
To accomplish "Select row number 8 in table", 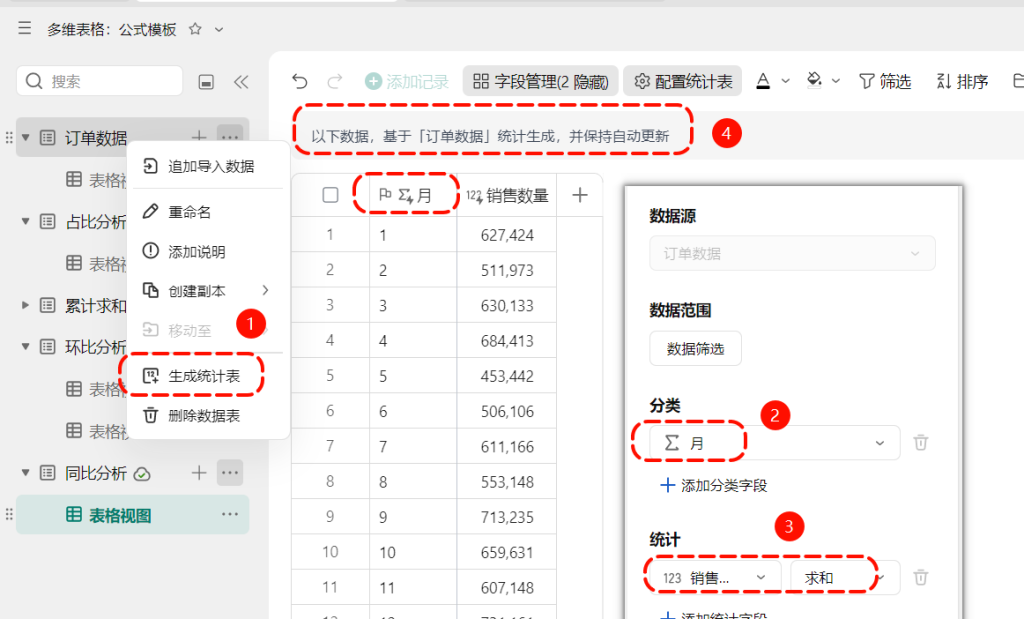I will [x=330, y=482].
